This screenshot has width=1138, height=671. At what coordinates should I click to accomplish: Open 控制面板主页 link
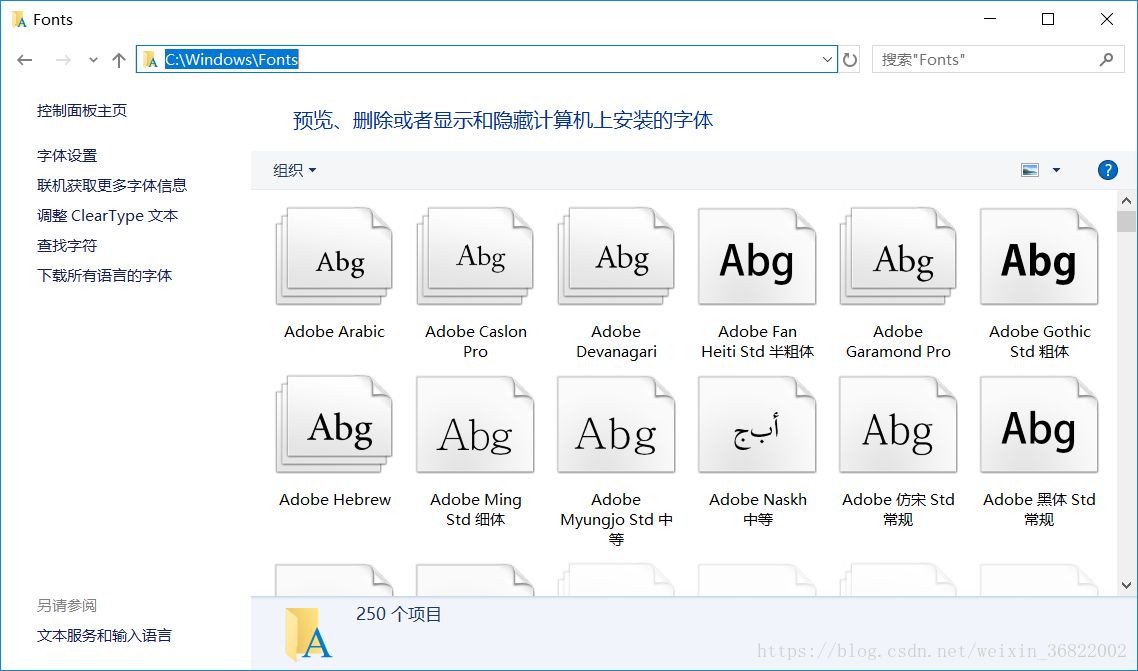(82, 111)
